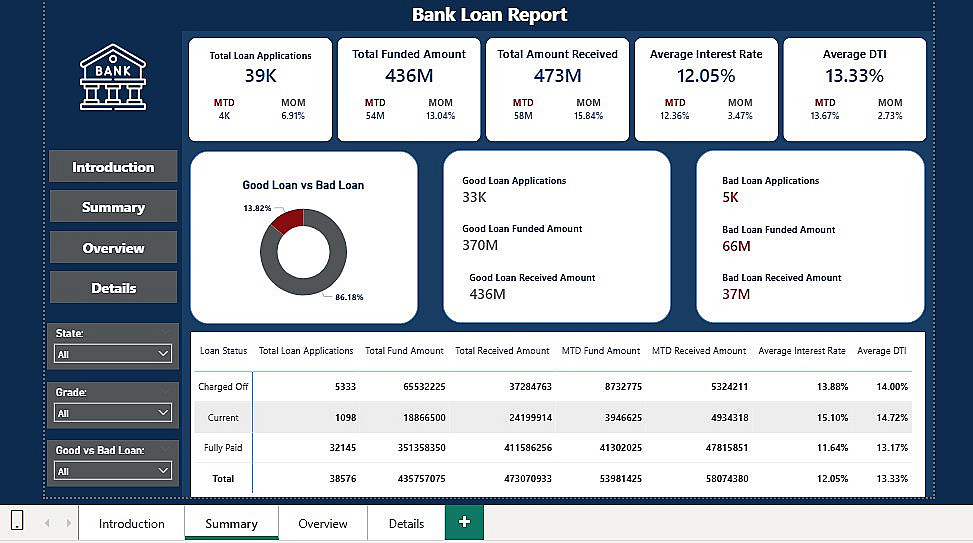Open the Details navigation button
The image size is (973, 543).
tap(113, 288)
